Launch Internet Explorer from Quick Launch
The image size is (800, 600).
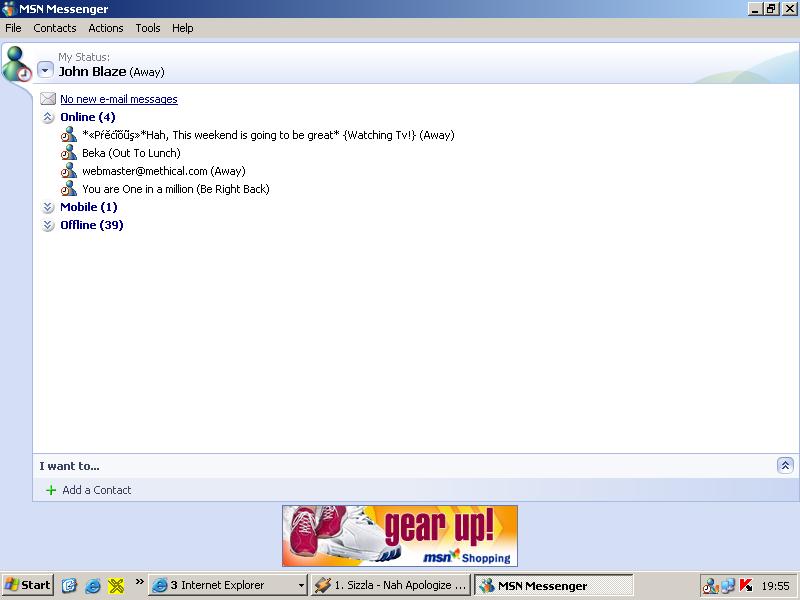click(x=93, y=586)
